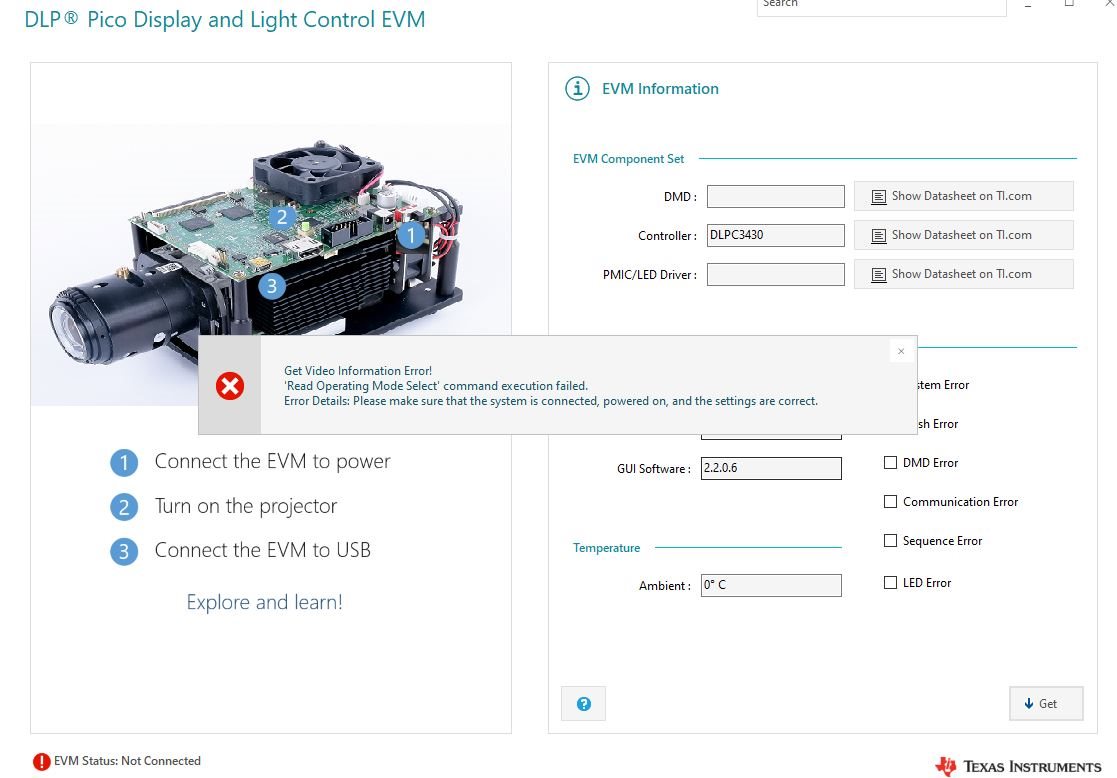Click 'Connect the EVM to USB' text
The width and height of the screenshot is (1117, 778).
263,550
